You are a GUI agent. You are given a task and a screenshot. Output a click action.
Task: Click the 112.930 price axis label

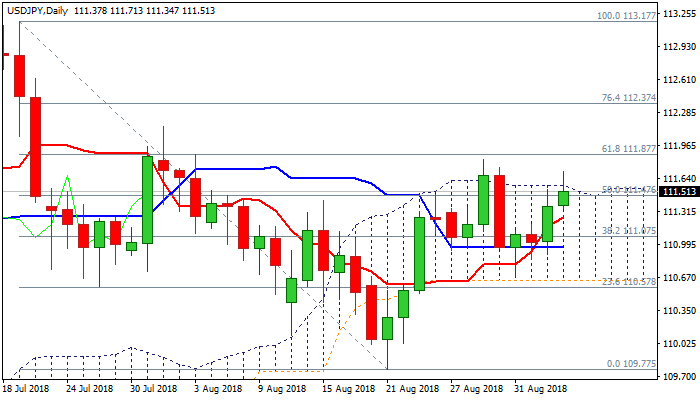(x=679, y=47)
